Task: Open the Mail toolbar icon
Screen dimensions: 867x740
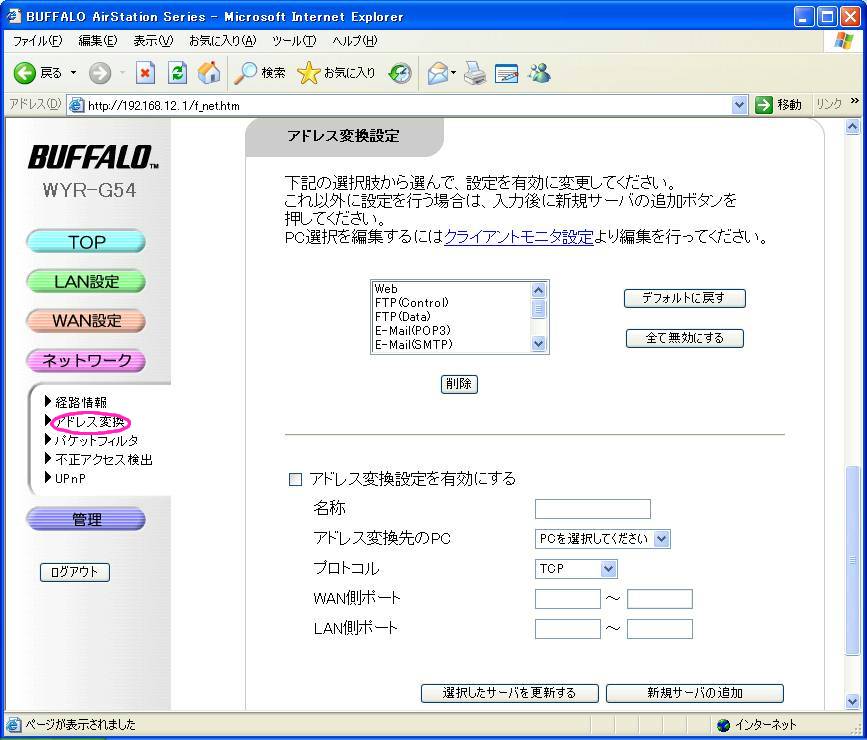Action: 437,73
